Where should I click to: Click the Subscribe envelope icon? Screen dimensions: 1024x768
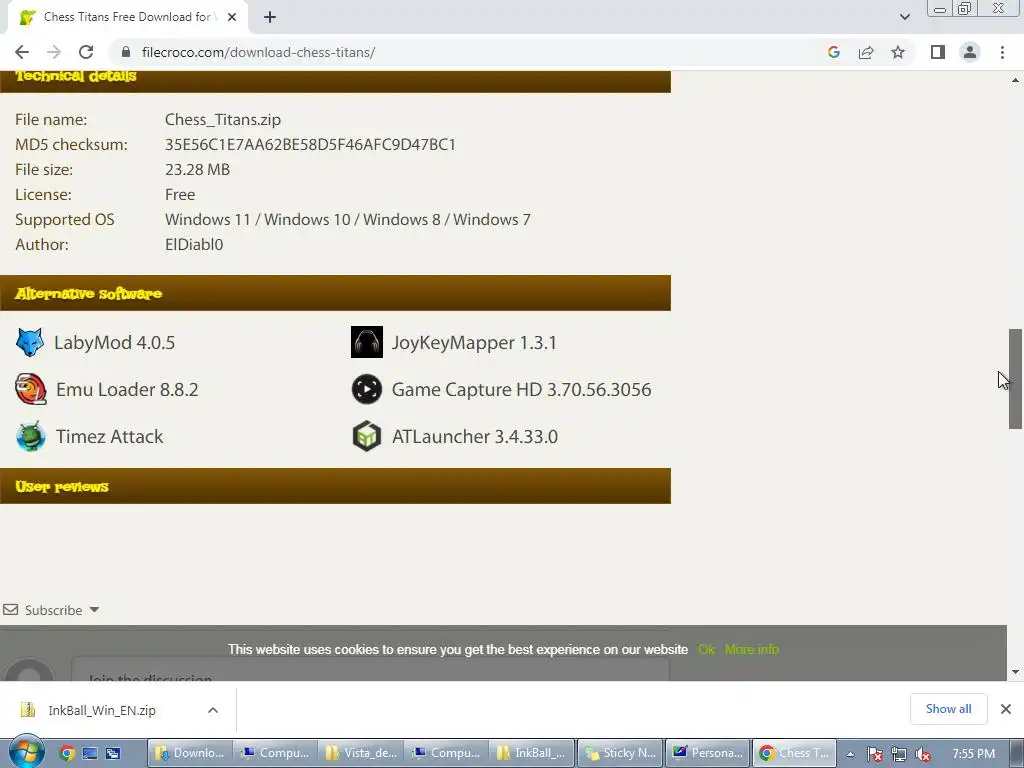10,610
